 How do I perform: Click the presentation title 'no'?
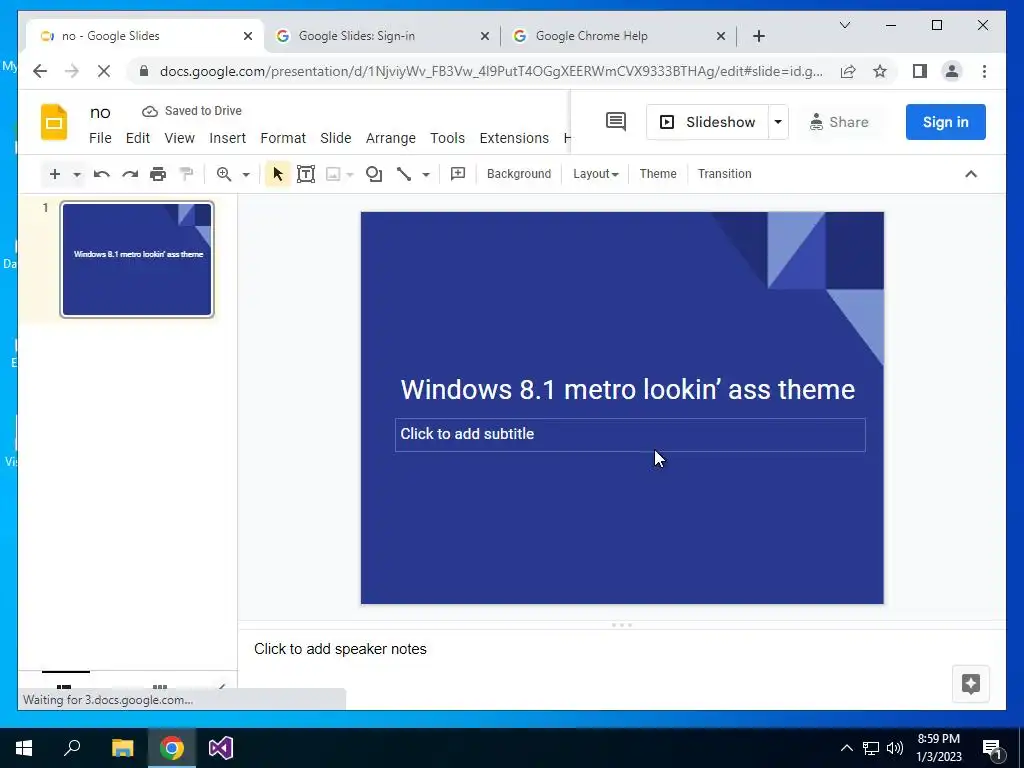(100, 112)
